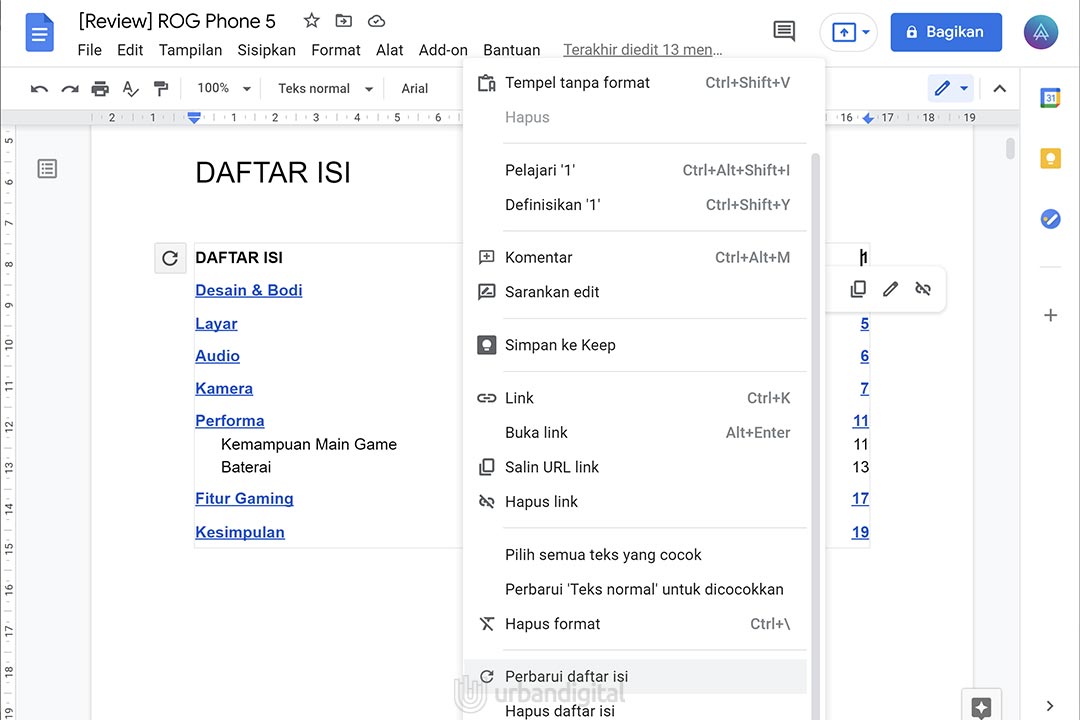Star the ROG Phone 5 document

click(x=311, y=21)
